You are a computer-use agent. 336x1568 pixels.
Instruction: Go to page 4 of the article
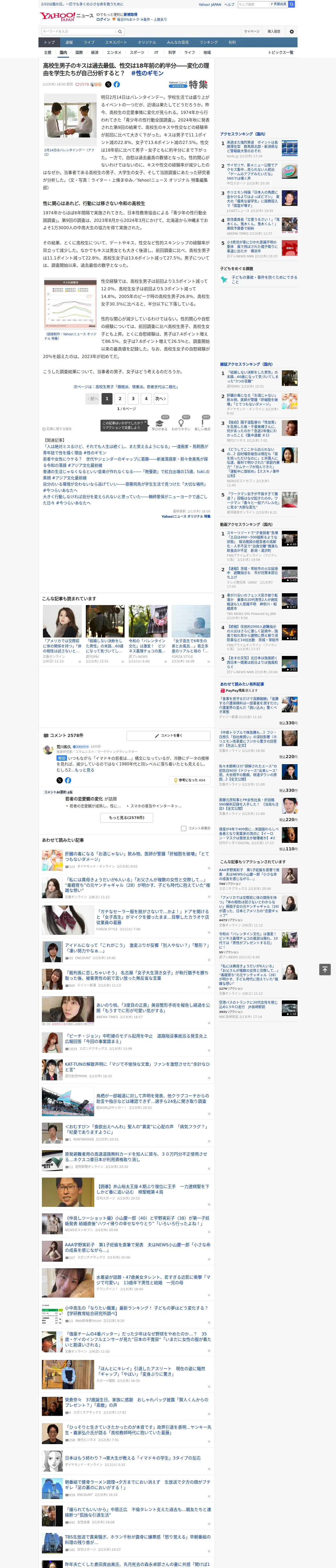146,399
